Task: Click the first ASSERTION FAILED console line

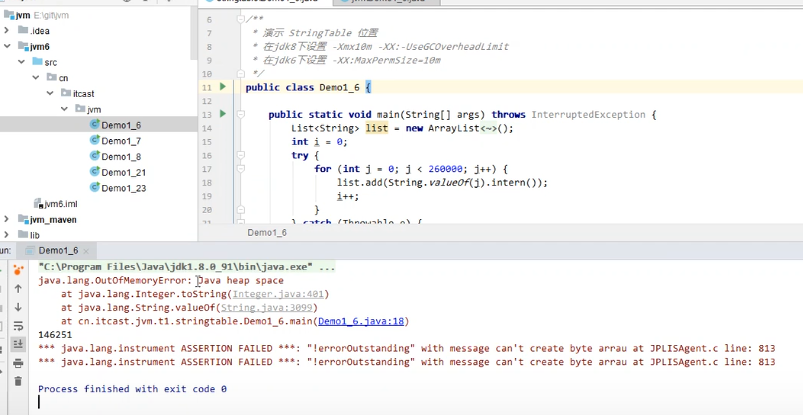Action: click(407, 348)
